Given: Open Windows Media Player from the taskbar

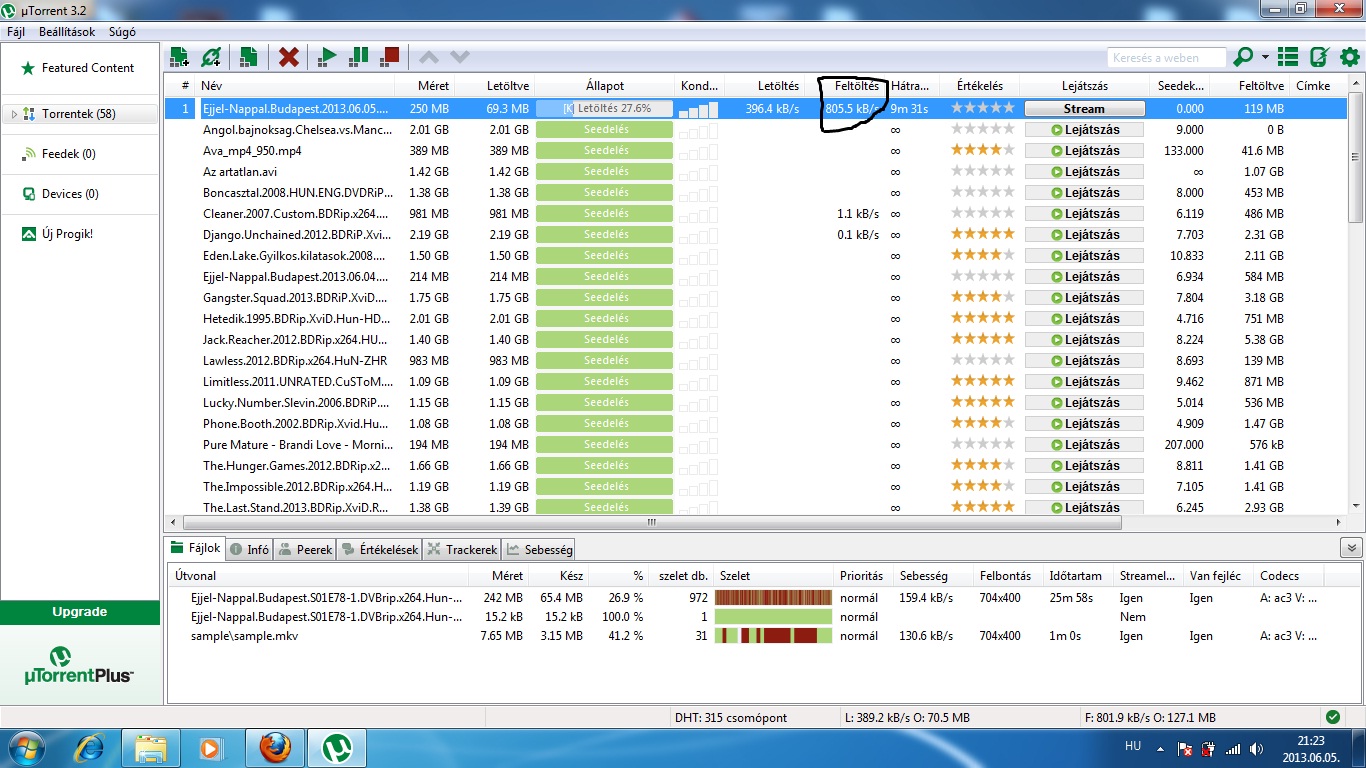Looking at the screenshot, I should click(210, 748).
